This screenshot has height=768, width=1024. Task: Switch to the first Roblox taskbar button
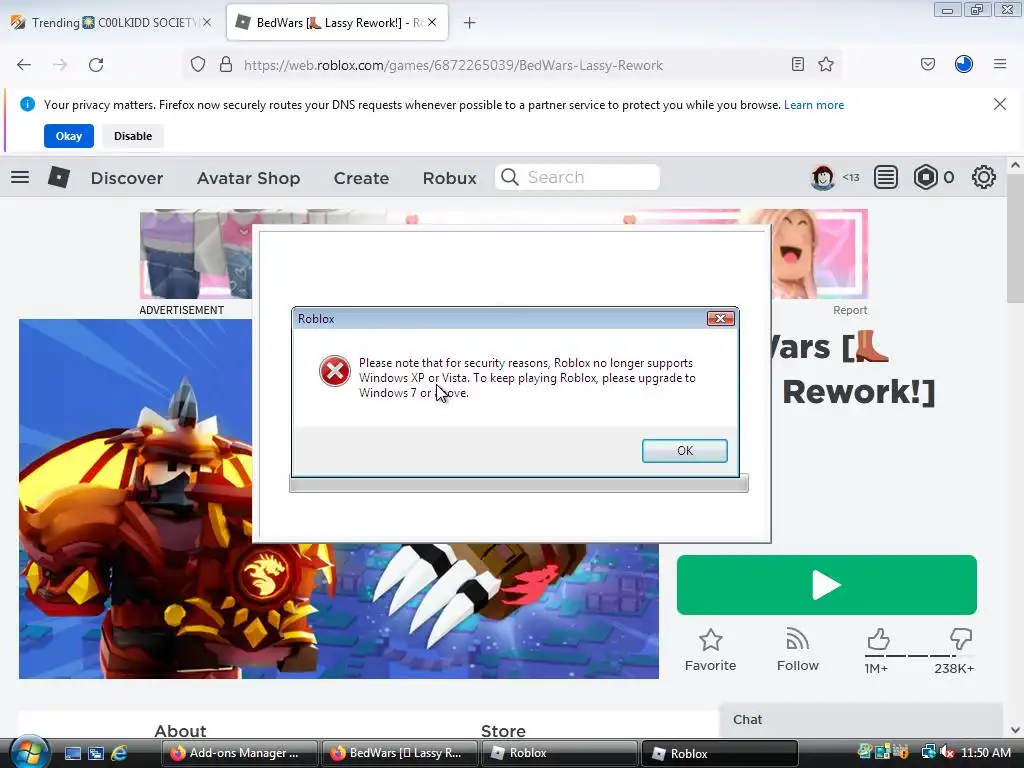[x=560, y=753]
